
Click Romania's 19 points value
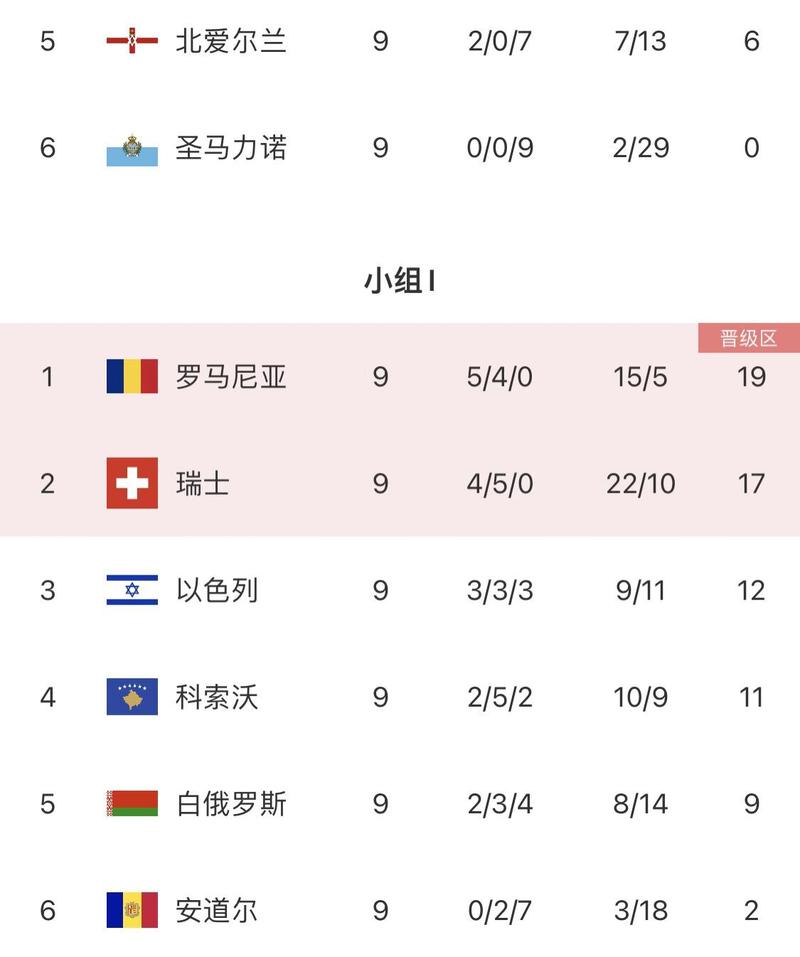coord(751,377)
